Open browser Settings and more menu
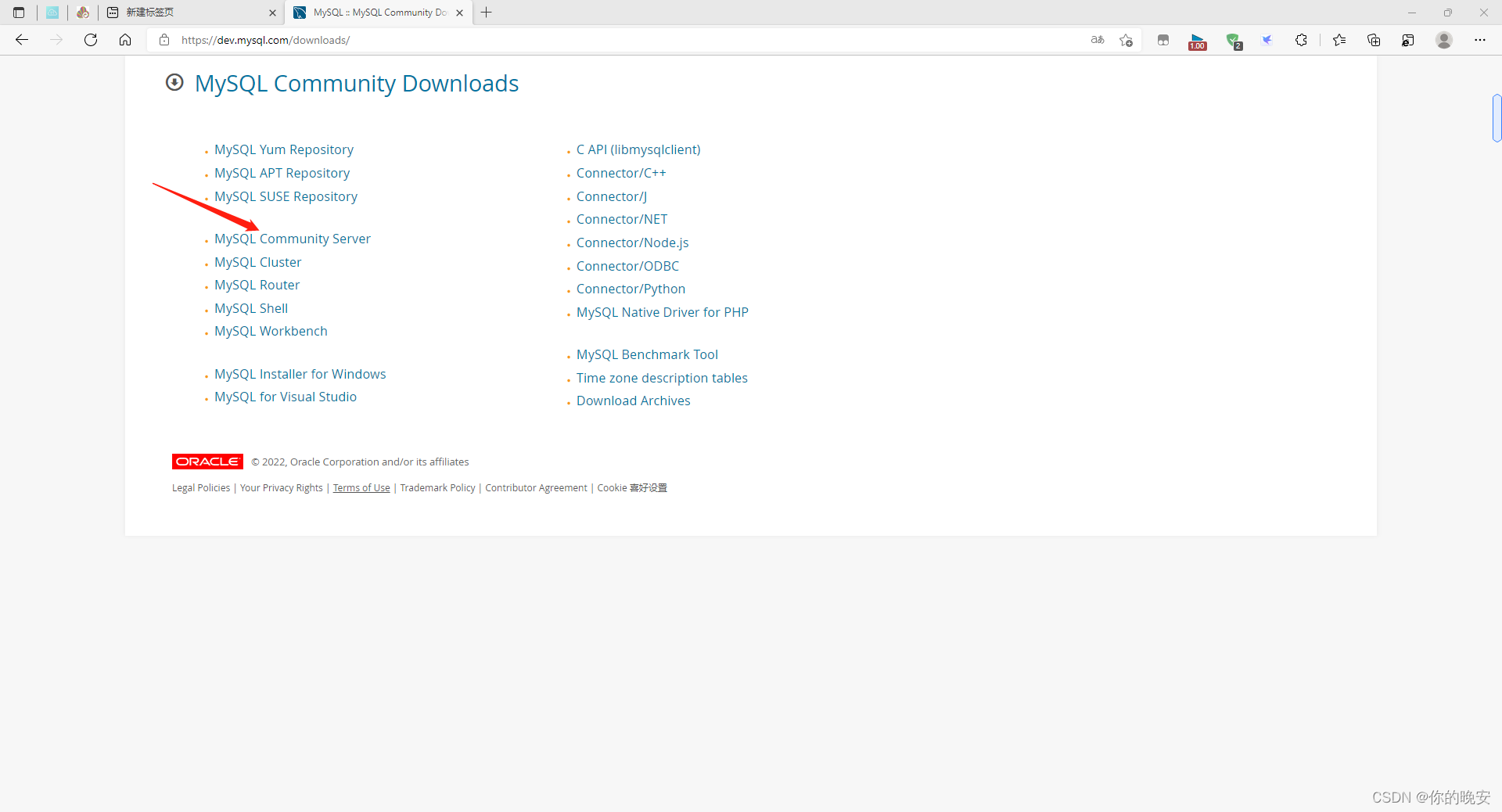The width and height of the screenshot is (1502, 812). click(x=1480, y=40)
